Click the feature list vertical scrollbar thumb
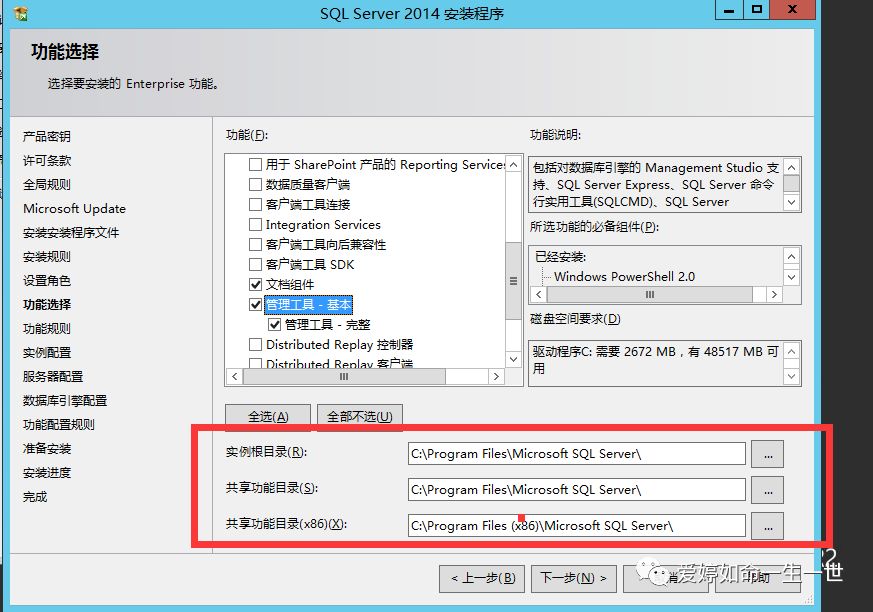The width and height of the screenshot is (873, 612). click(x=513, y=281)
